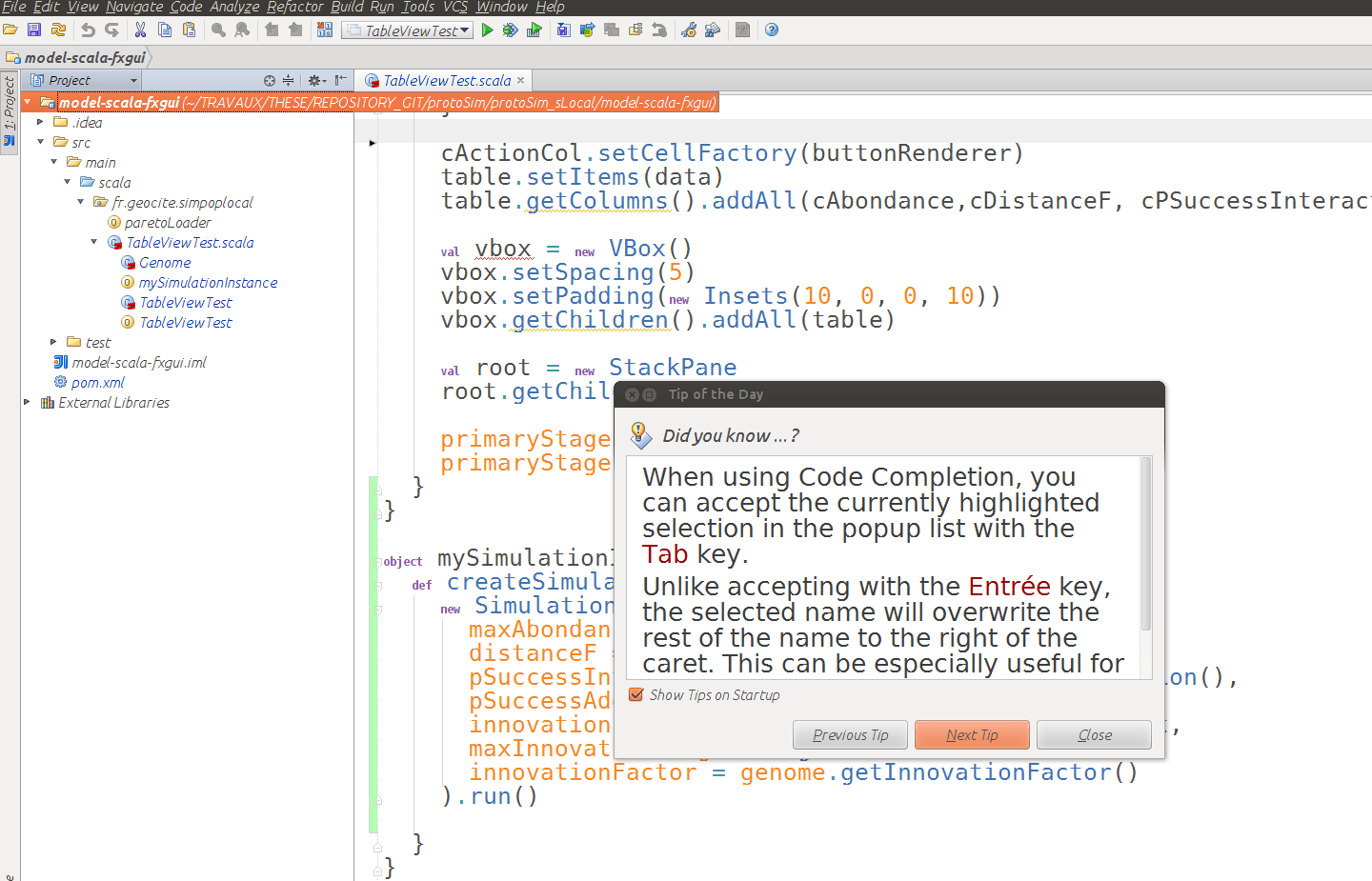Screen dimensions: 1372x881
Task: Open Project panel gear settings icon
Action: tap(313, 81)
